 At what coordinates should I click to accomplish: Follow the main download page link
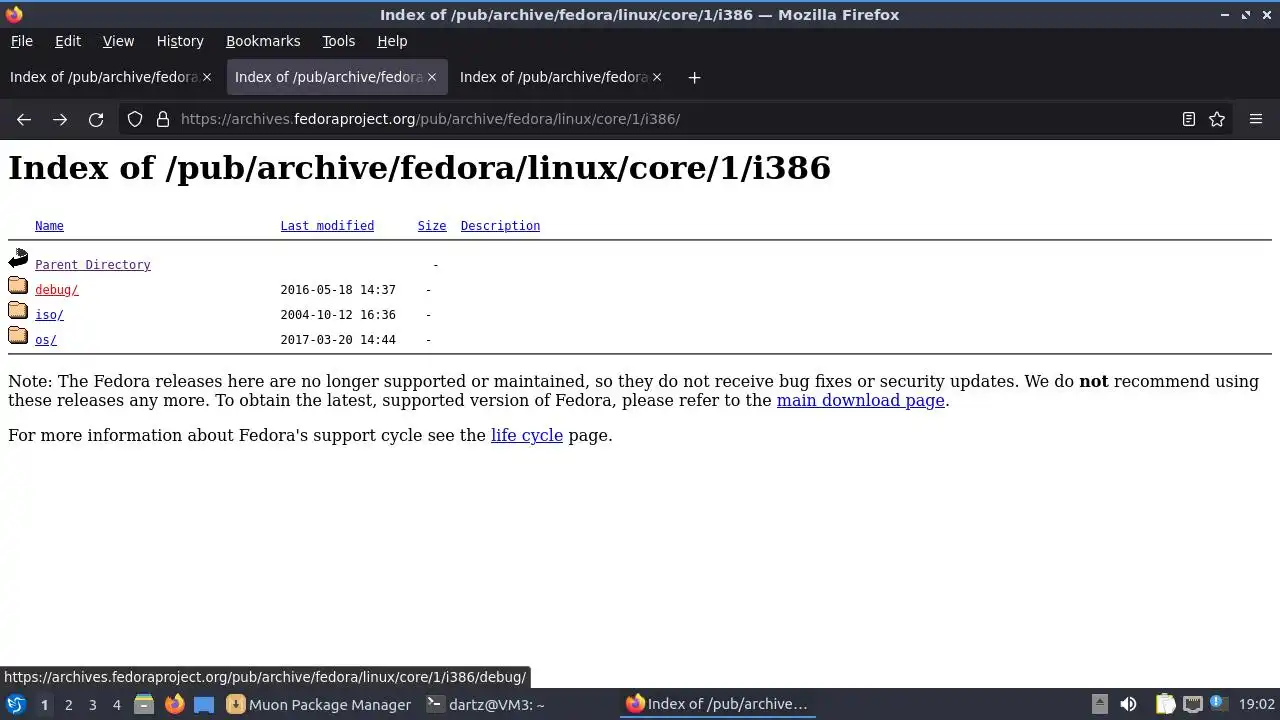pyautogui.click(x=861, y=400)
